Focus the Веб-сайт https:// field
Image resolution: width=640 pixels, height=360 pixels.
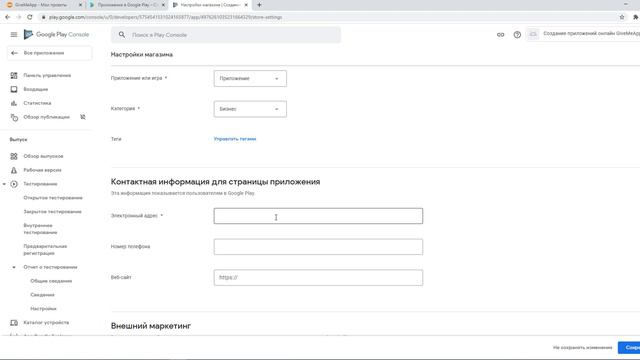(318, 278)
